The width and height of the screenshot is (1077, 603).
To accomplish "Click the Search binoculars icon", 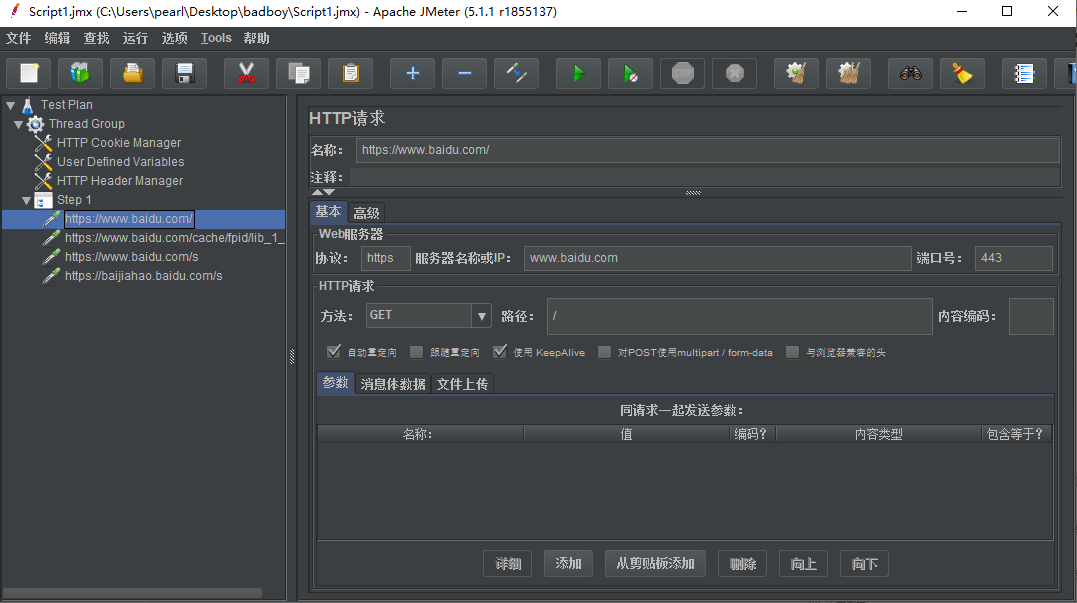I will [911, 73].
